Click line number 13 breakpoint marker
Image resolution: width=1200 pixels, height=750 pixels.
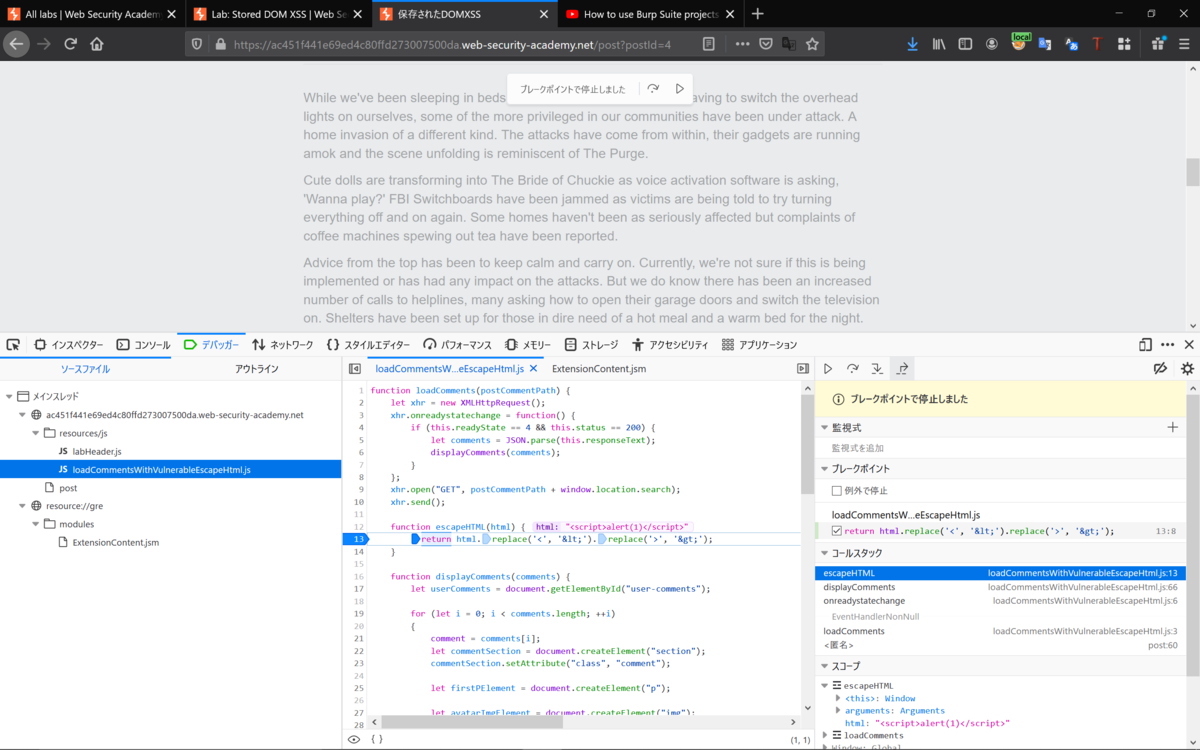pyautogui.click(x=355, y=539)
